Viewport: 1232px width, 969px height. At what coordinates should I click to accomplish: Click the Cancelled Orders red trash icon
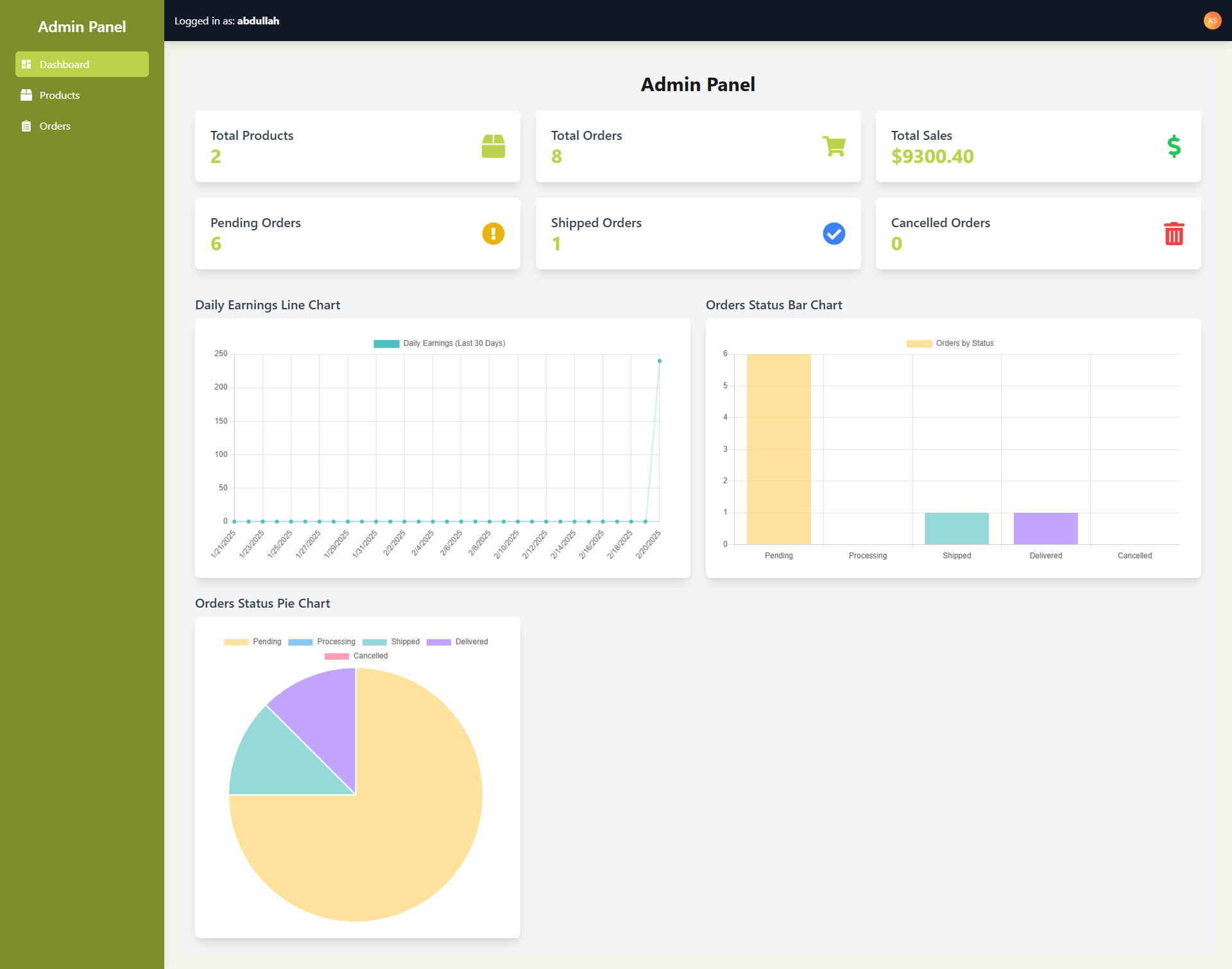[1174, 234]
